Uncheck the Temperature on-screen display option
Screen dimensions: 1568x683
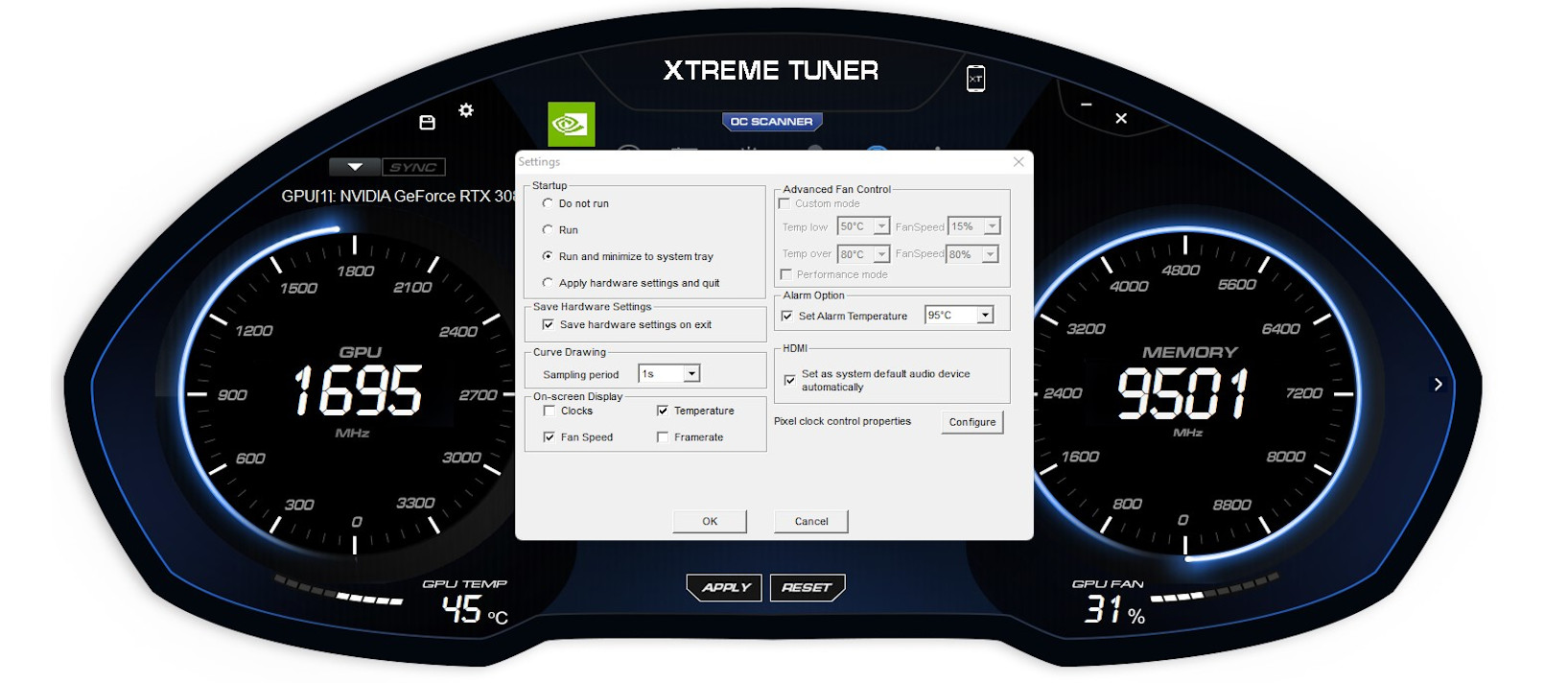[663, 411]
